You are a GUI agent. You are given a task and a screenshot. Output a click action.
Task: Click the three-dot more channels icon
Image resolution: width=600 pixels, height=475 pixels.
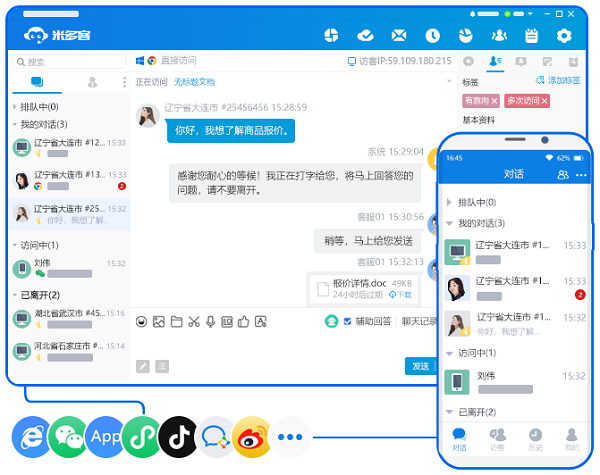point(290,437)
